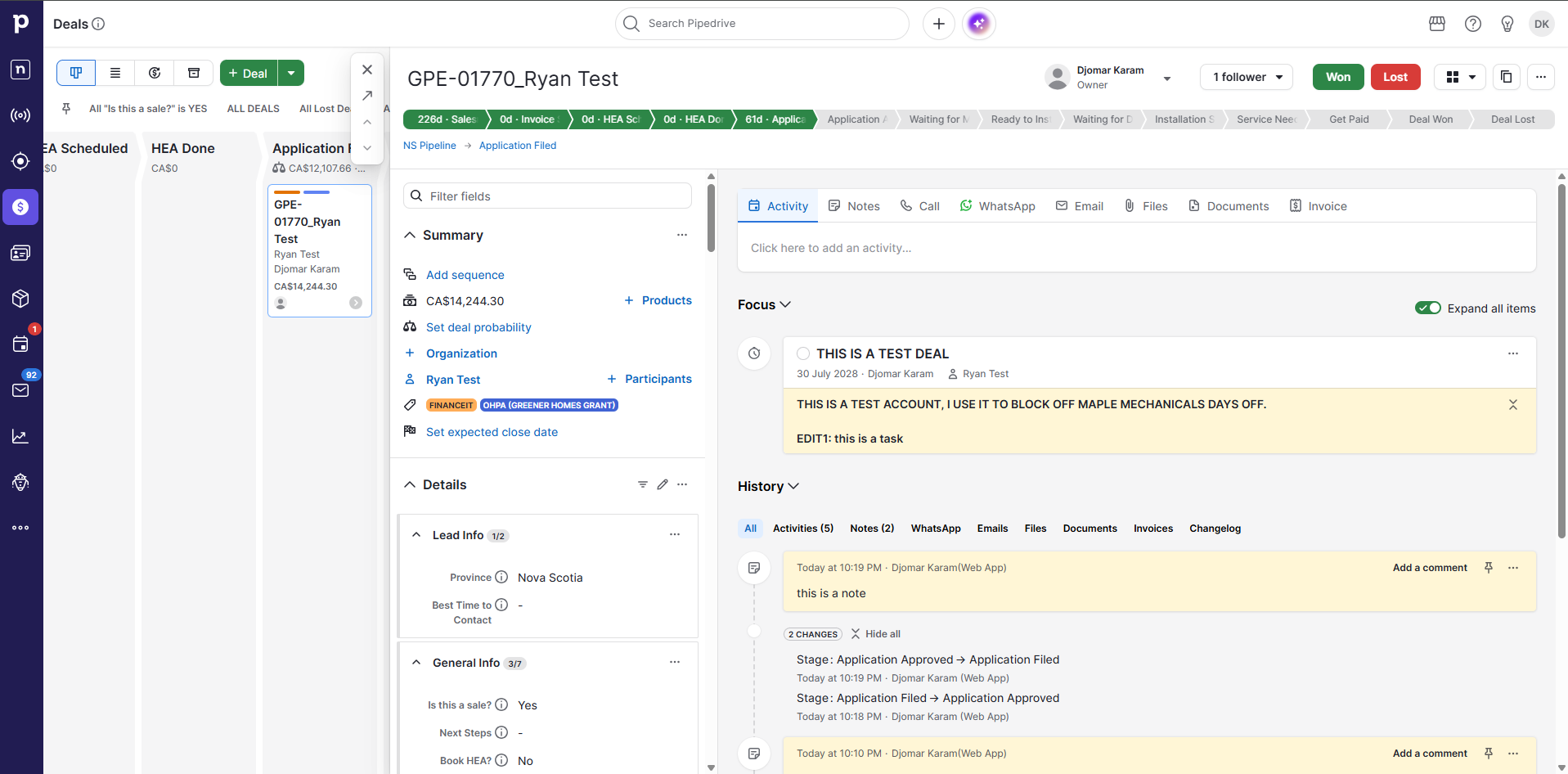Open the layout grid view dropdown
The height and width of the screenshot is (774, 1568).
click(1460, 77)
